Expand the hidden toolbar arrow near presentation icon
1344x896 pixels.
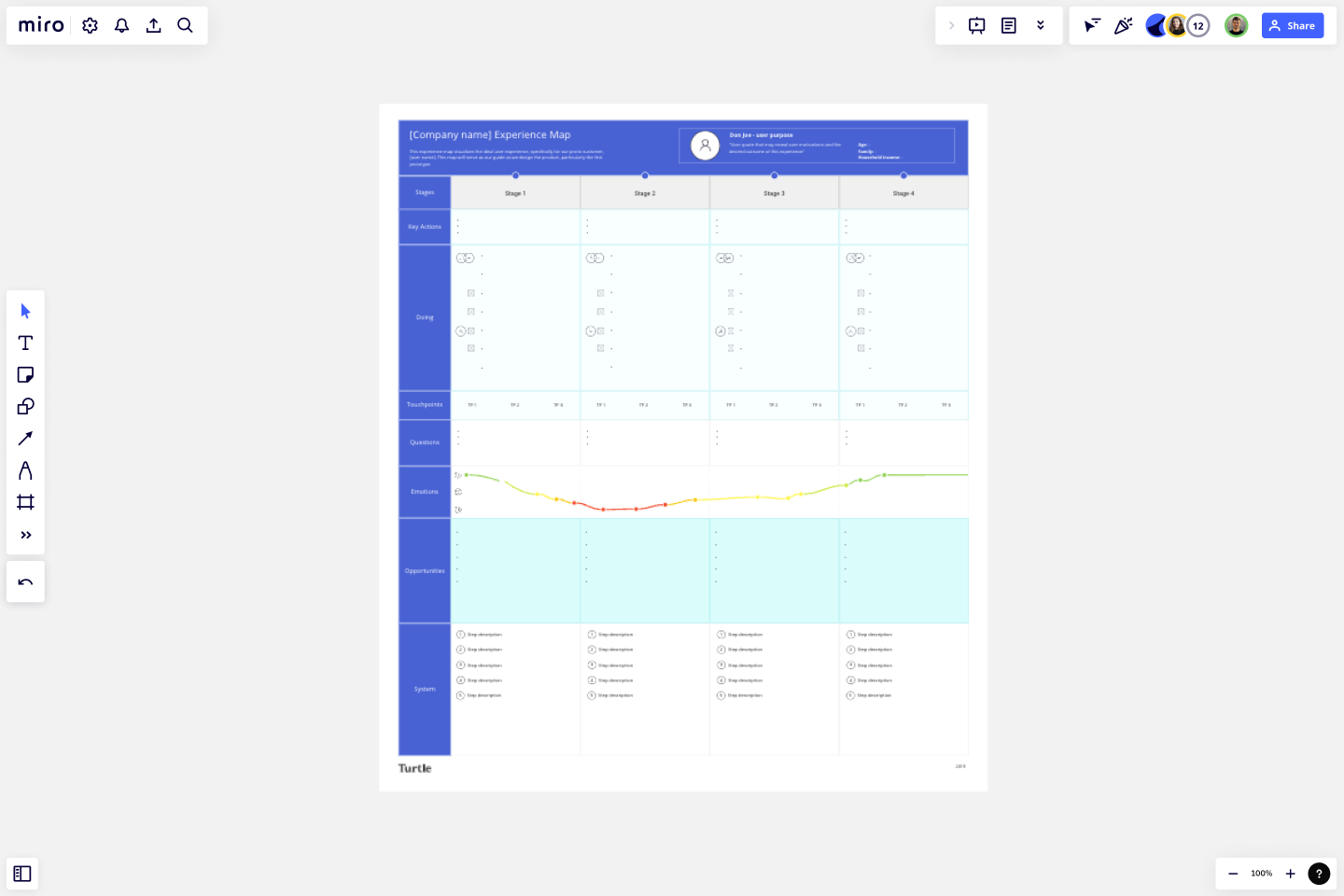click(x=951, y=25)
